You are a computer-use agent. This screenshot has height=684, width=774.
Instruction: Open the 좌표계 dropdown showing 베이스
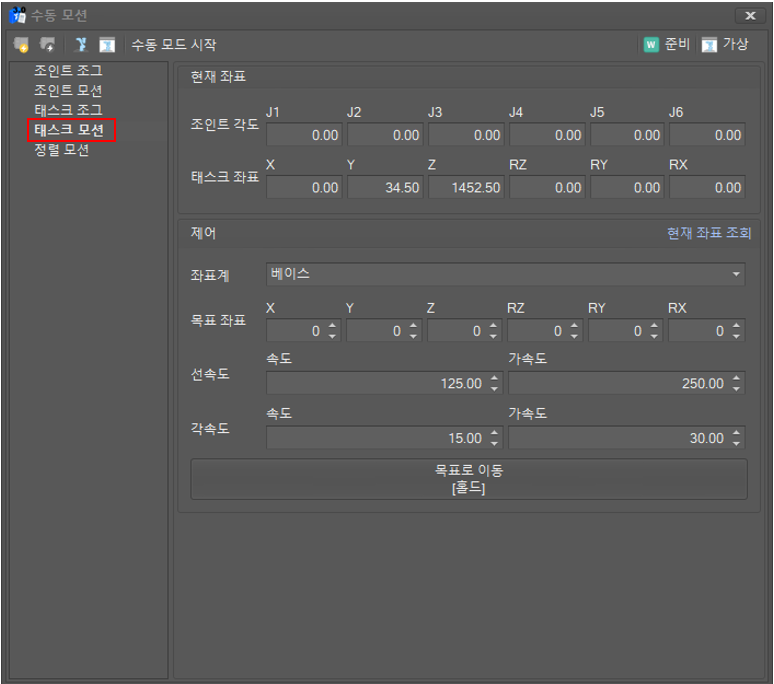click(x=505, y=274)
